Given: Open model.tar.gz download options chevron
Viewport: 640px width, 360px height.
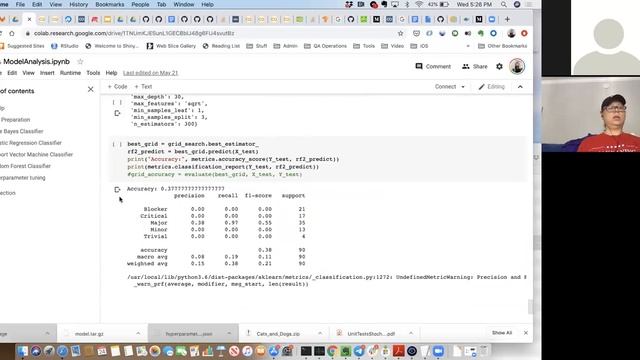Looking at the screenshot, I should tap(138, 333).
